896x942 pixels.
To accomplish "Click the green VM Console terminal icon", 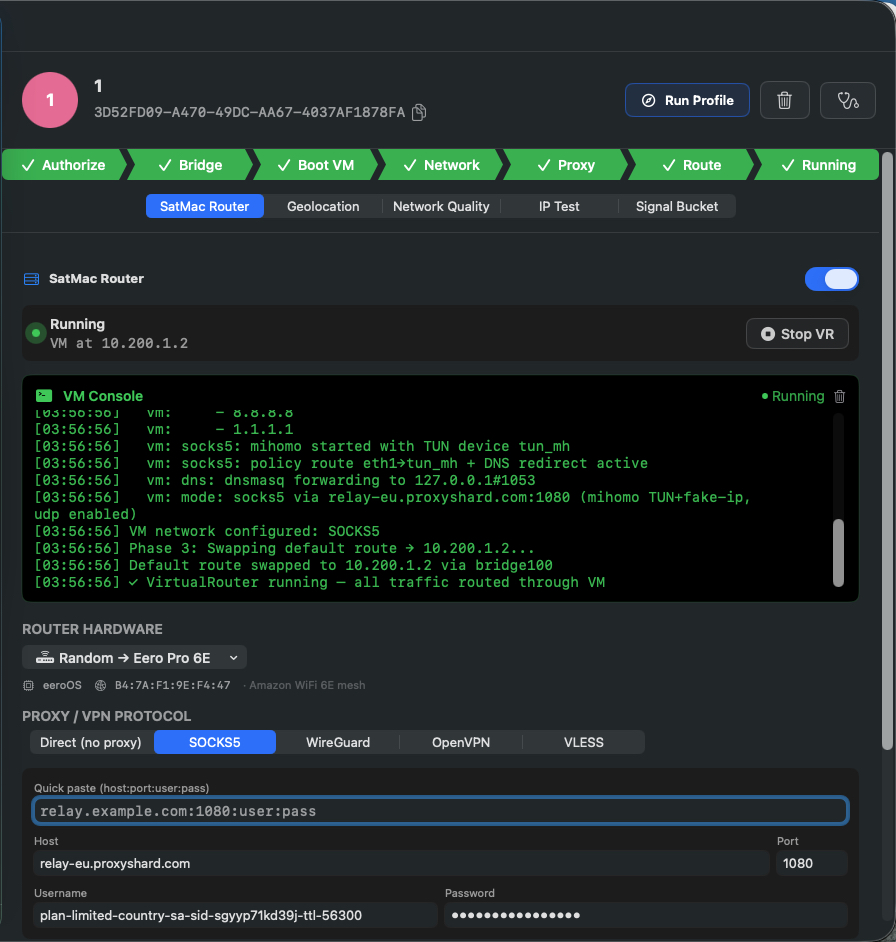I will [x=44, y=396].
